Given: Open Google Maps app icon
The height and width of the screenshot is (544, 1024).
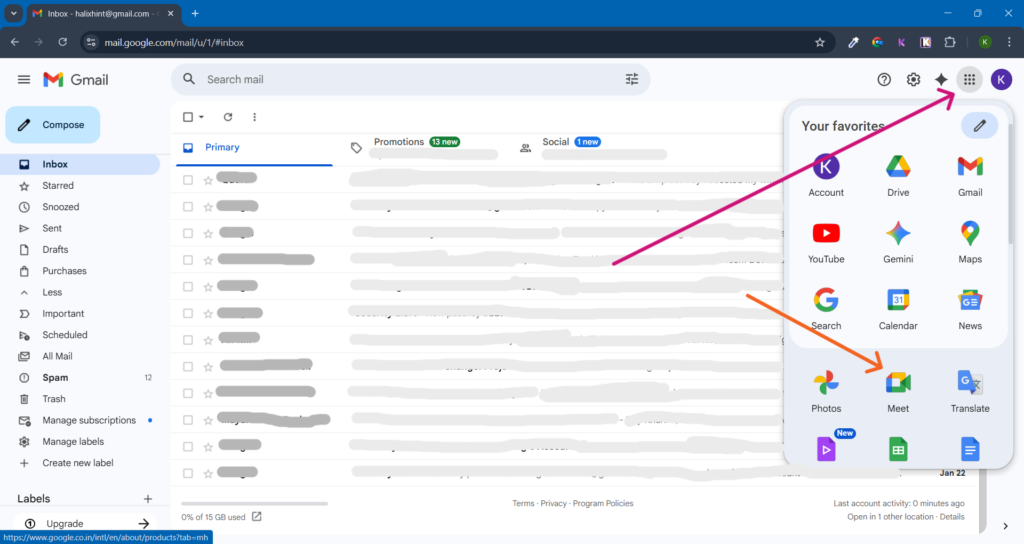Looking at the screenshot, I should click(x=969, y=241).
